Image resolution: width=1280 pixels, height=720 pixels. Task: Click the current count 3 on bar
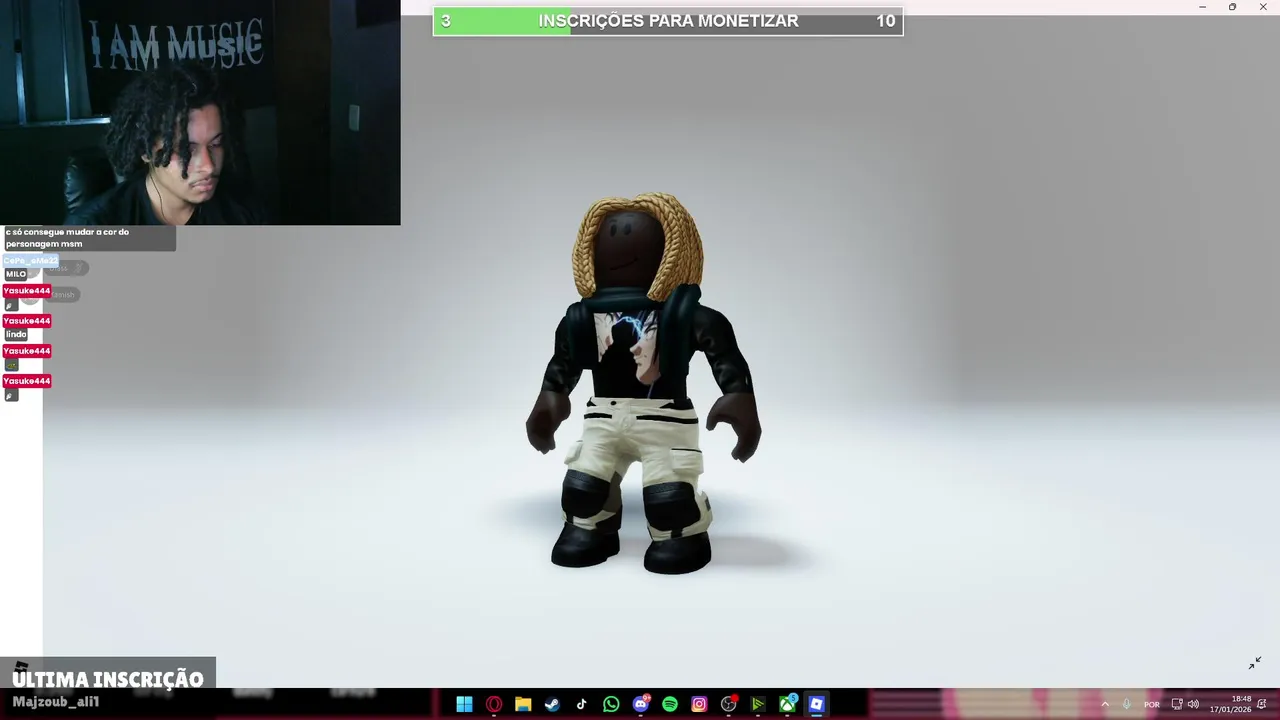pyautogui.click(x=445, y=21)
